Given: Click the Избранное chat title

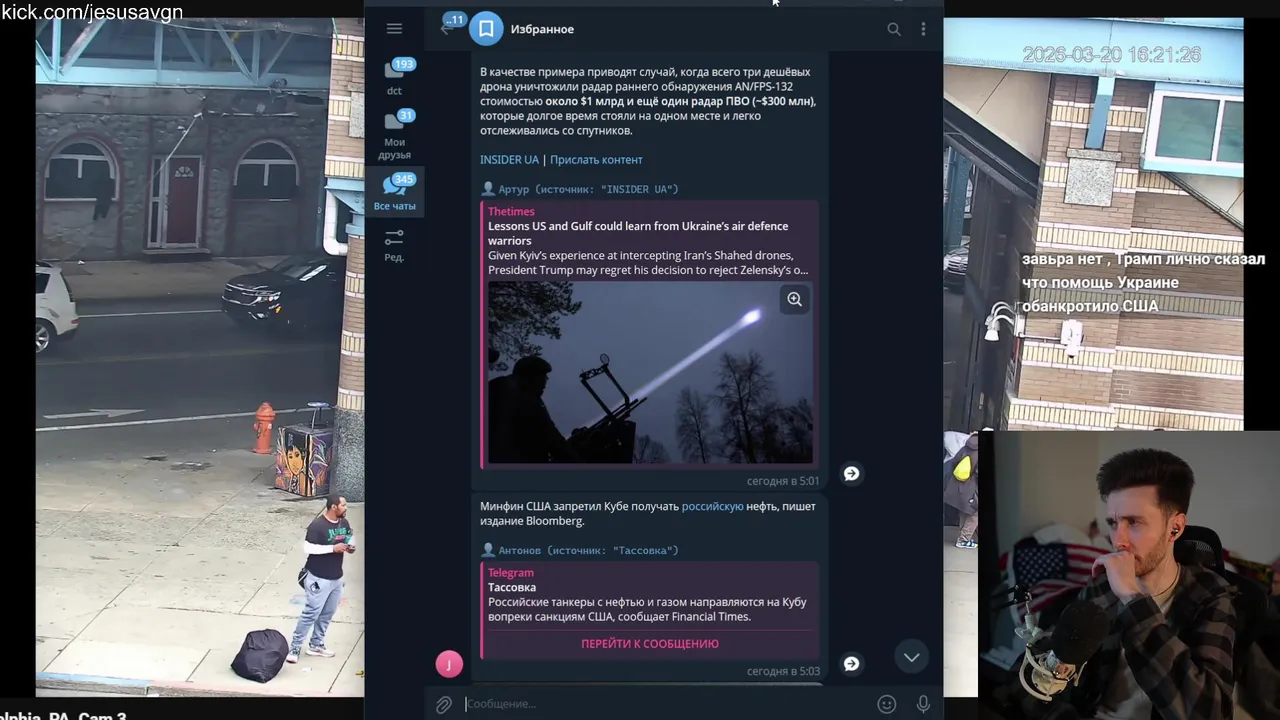Looking at the screenshot, I should tap(542, 29).
